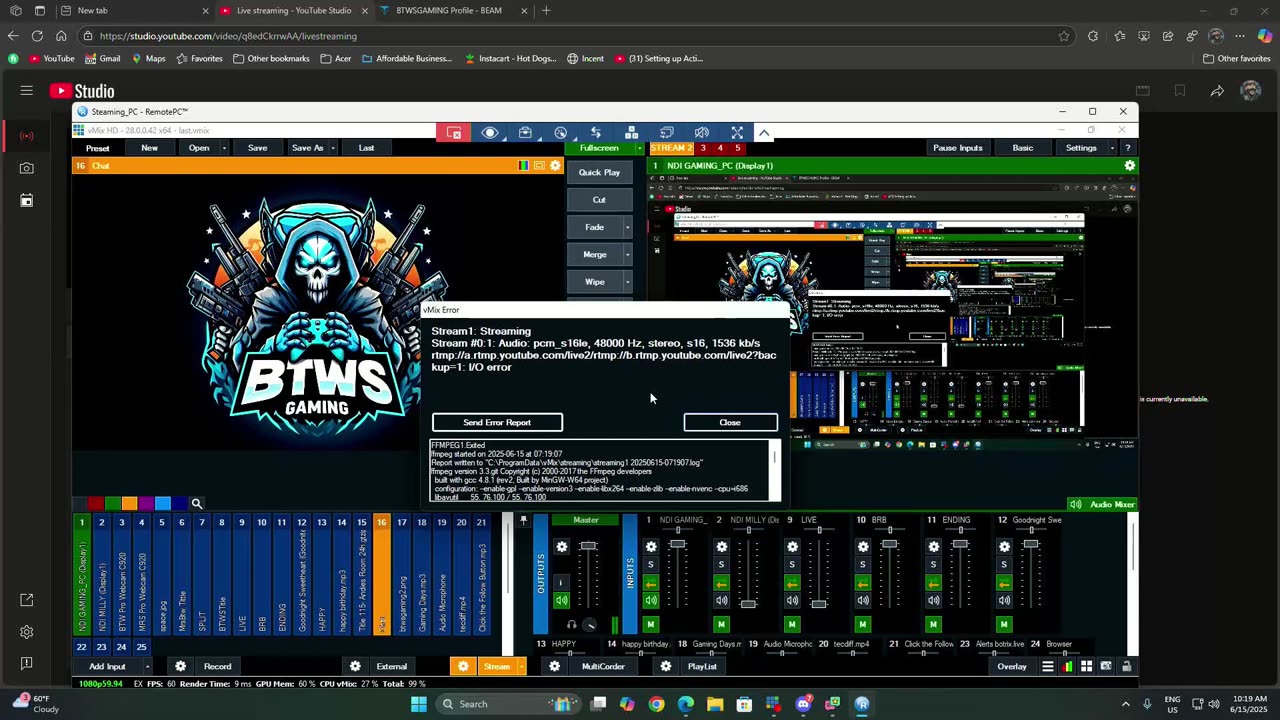Screen dimensions: 1280x720
Task: Unmute the NDI MILLY audio channel speaker
Action: coord(721,600)
